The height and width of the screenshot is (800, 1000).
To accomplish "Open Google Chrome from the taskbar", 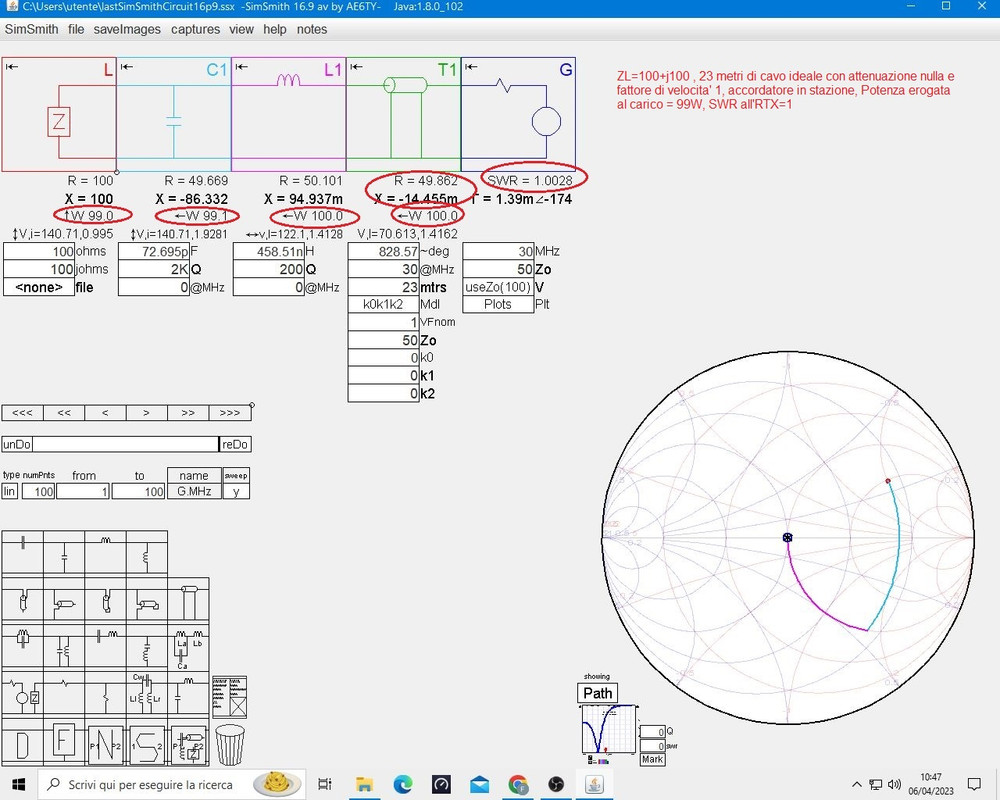I will 518,784.
